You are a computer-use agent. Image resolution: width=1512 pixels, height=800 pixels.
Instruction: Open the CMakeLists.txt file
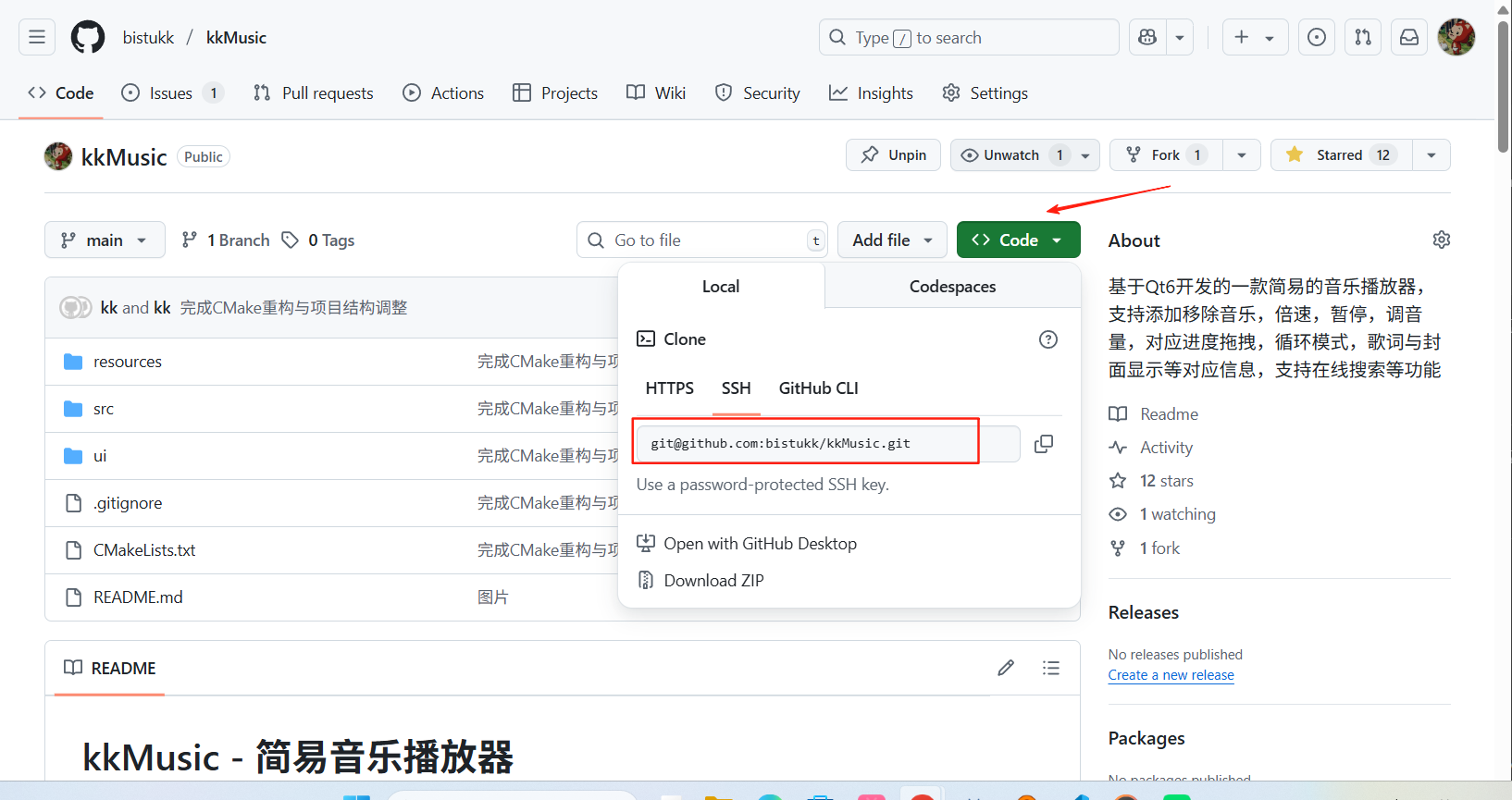(x=144, y=550)
